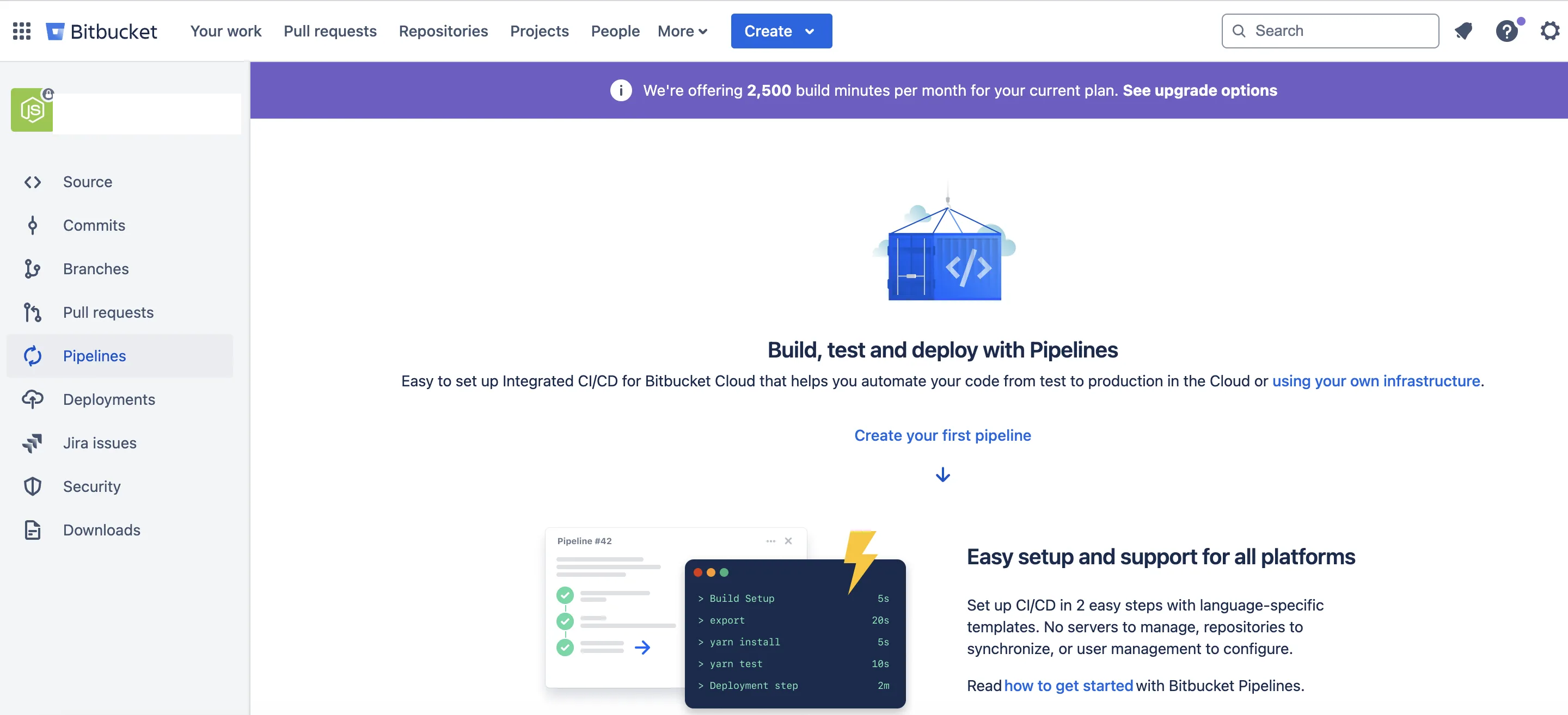The width and height of the screenshot is (1568, 715).
Task: Open Pull requests in the top navigation
Action: [x=330, y=31]
